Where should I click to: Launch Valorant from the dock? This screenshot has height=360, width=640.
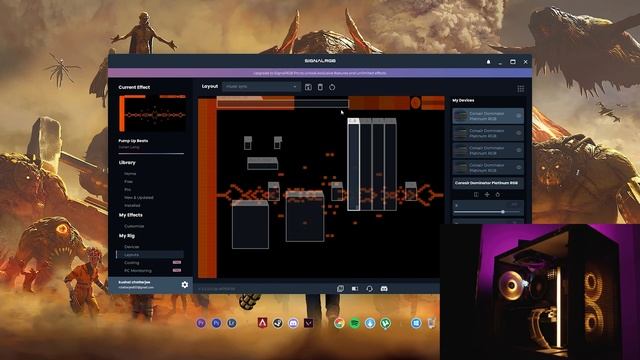[309, 323]
